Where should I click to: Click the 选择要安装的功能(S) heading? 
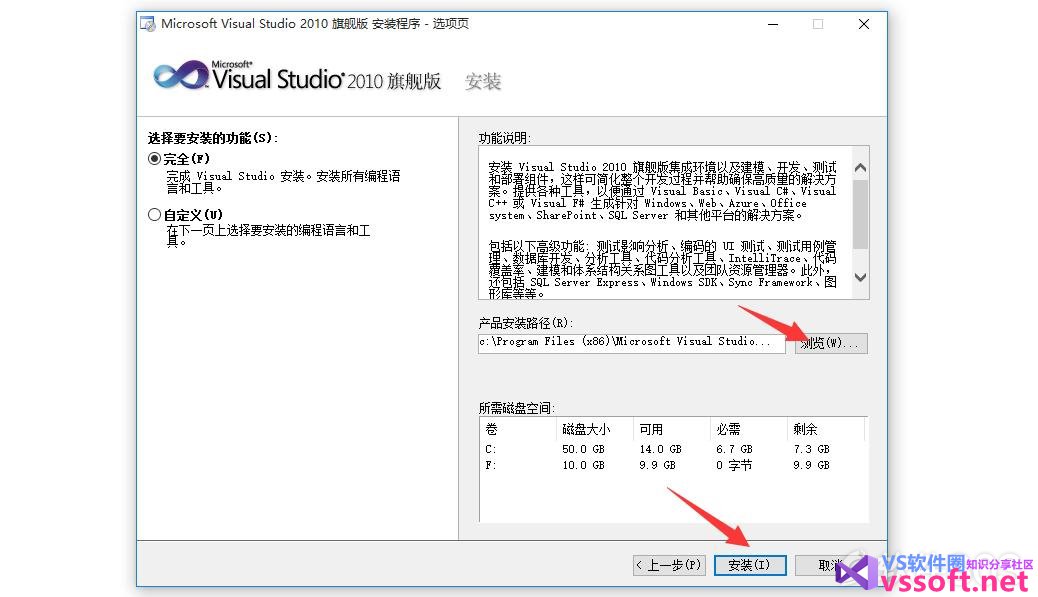pos(212,138)
